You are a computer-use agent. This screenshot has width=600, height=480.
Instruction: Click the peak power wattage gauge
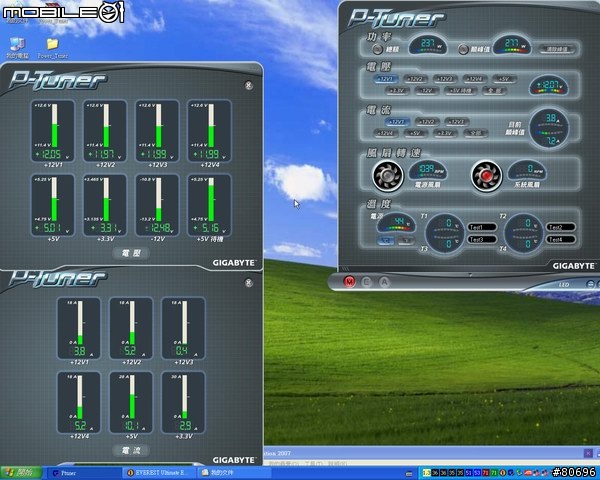pos(512,44)
